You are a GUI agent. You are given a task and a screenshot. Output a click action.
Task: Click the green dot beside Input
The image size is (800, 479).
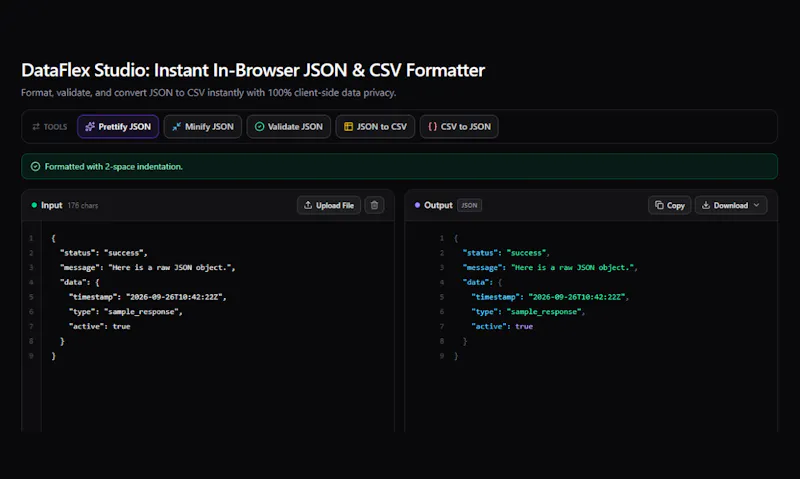(34, 205)
